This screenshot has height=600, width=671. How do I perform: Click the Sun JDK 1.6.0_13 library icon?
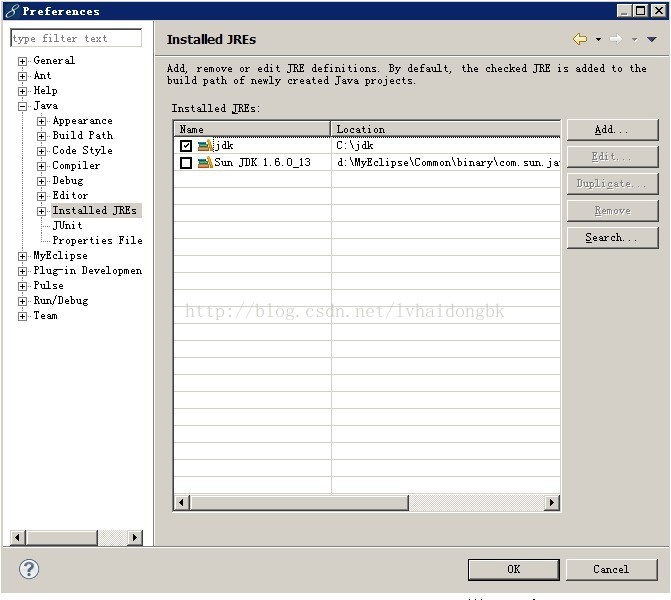click(x=205, y=163)
